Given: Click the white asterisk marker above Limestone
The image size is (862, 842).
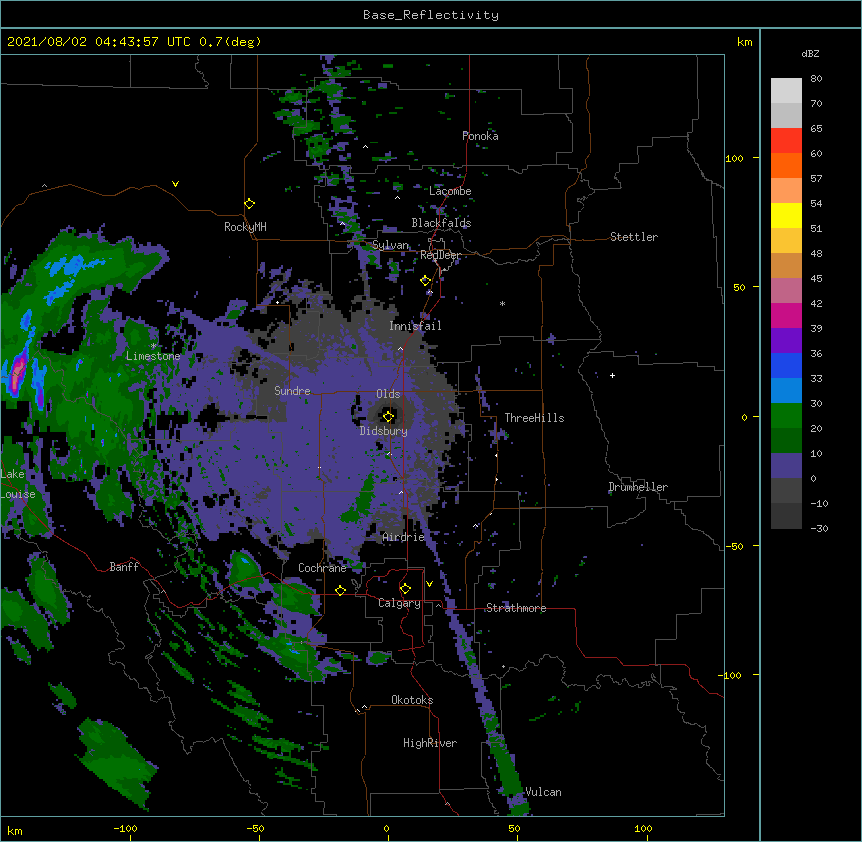Looking at the screenshot, I should [x=153, y=346].
